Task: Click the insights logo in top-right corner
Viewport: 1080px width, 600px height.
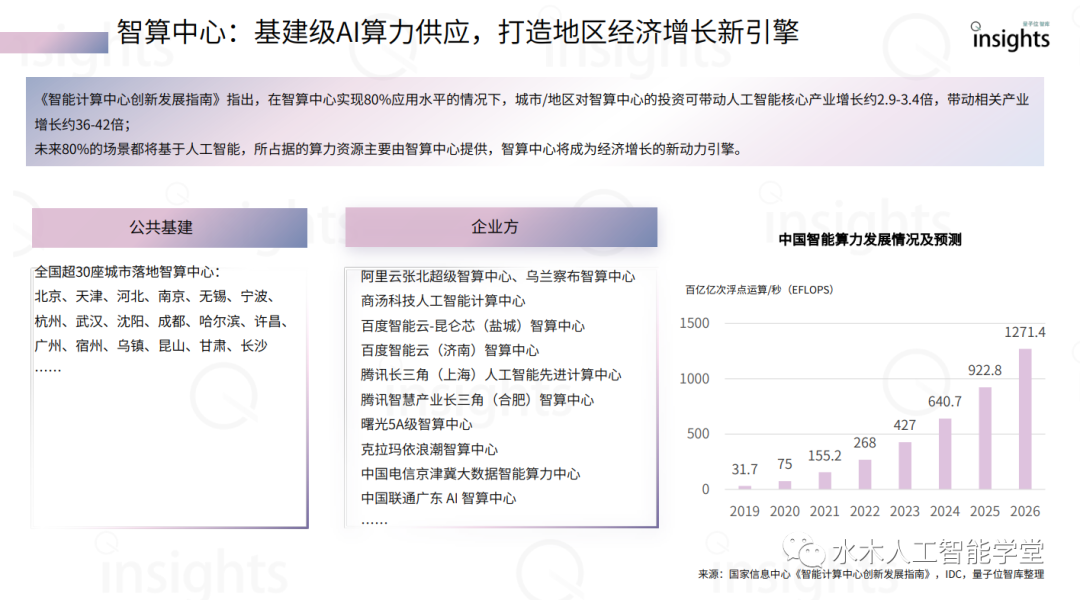Action: (1011, 36)
